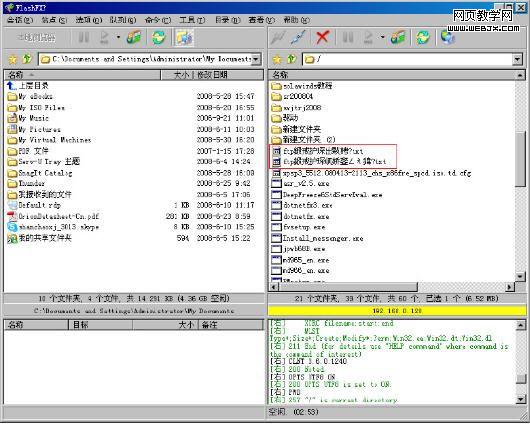Refresh the local file pane
Screen dimensions: 530x424
click(x=159, y=37)
